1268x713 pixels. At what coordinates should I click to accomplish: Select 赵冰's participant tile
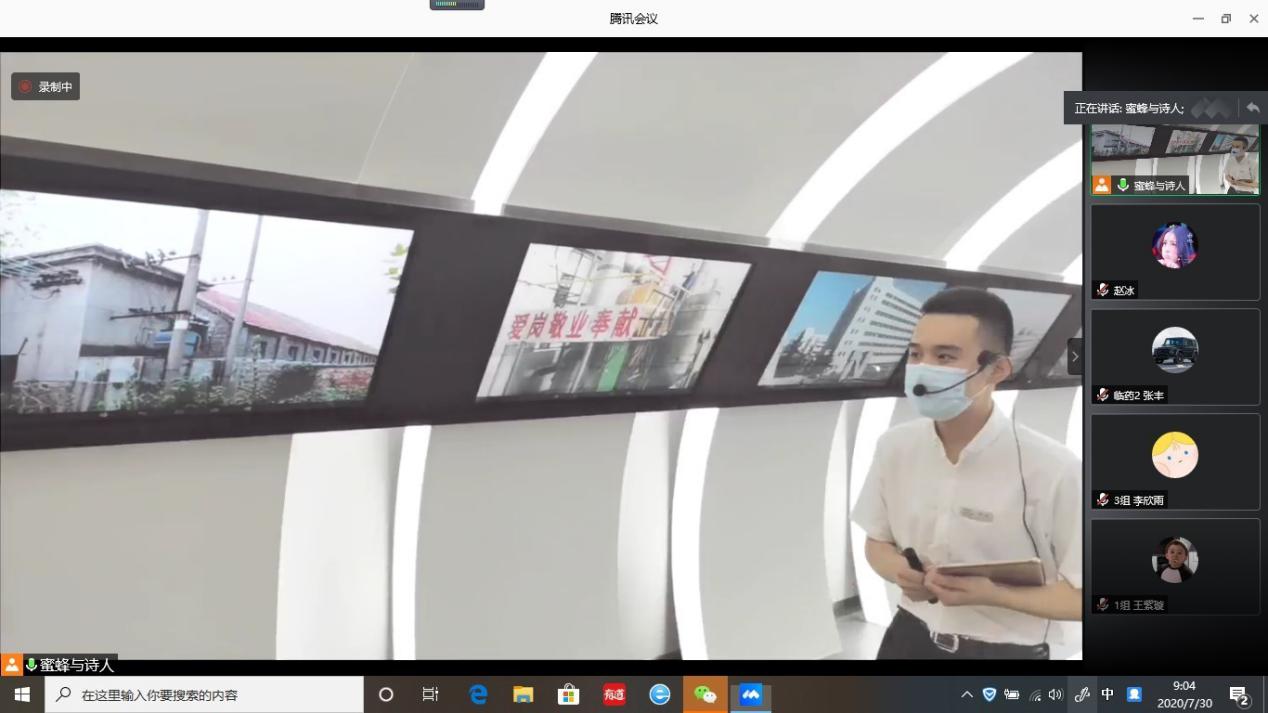point(1175,251)
